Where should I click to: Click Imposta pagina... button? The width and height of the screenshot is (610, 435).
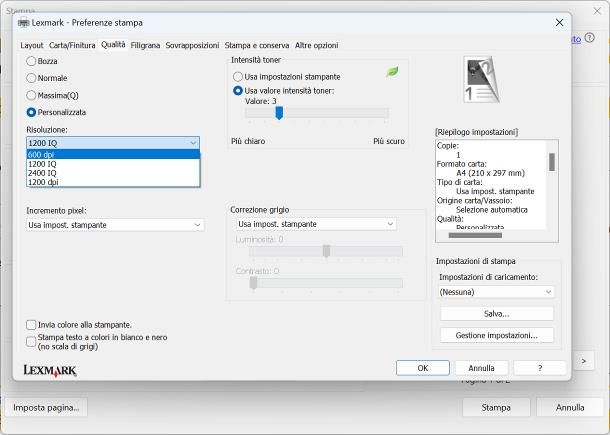pyautogui.click(x=46, y=407)
